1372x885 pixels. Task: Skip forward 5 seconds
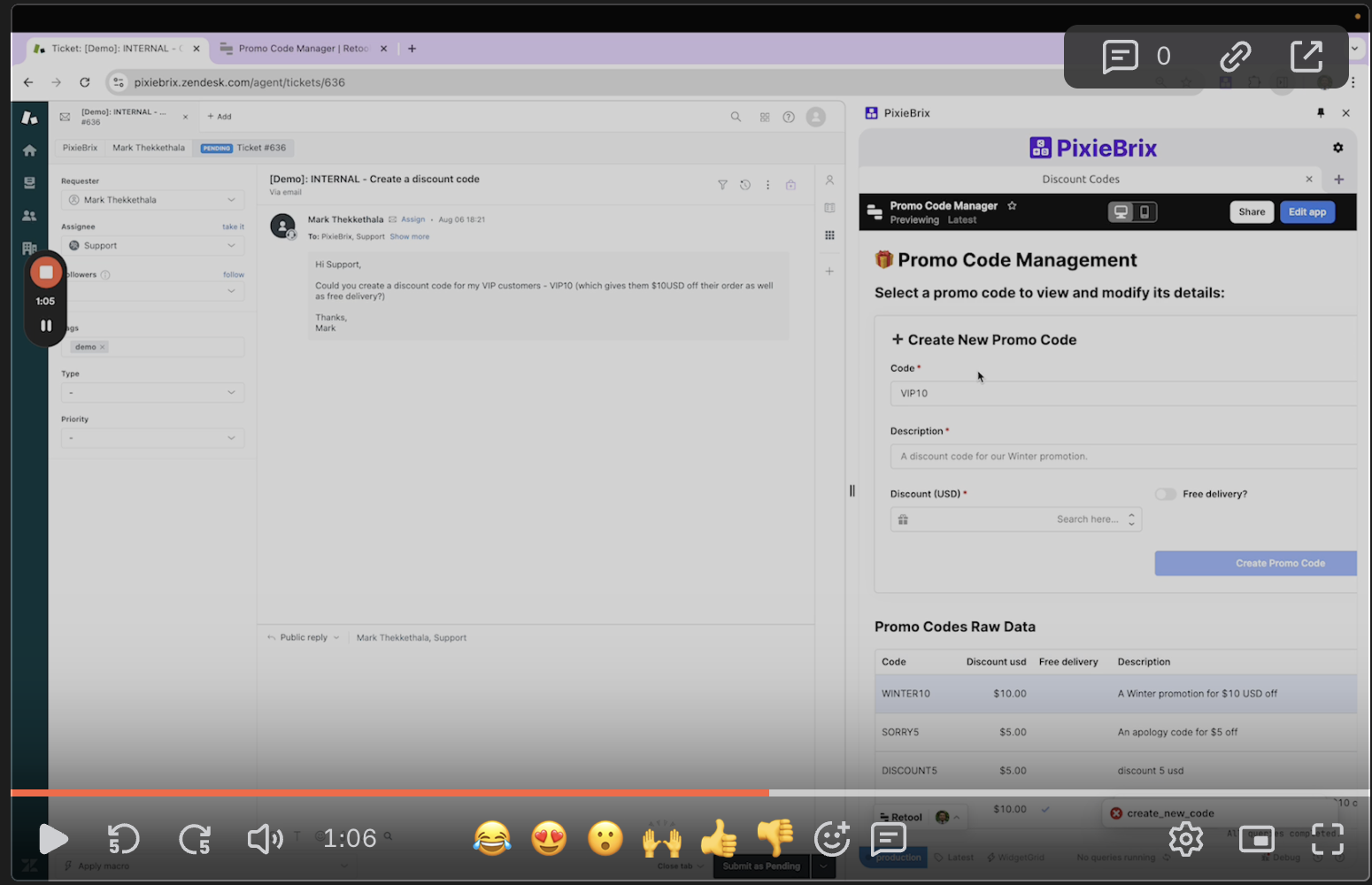click(x=195, y=838)
